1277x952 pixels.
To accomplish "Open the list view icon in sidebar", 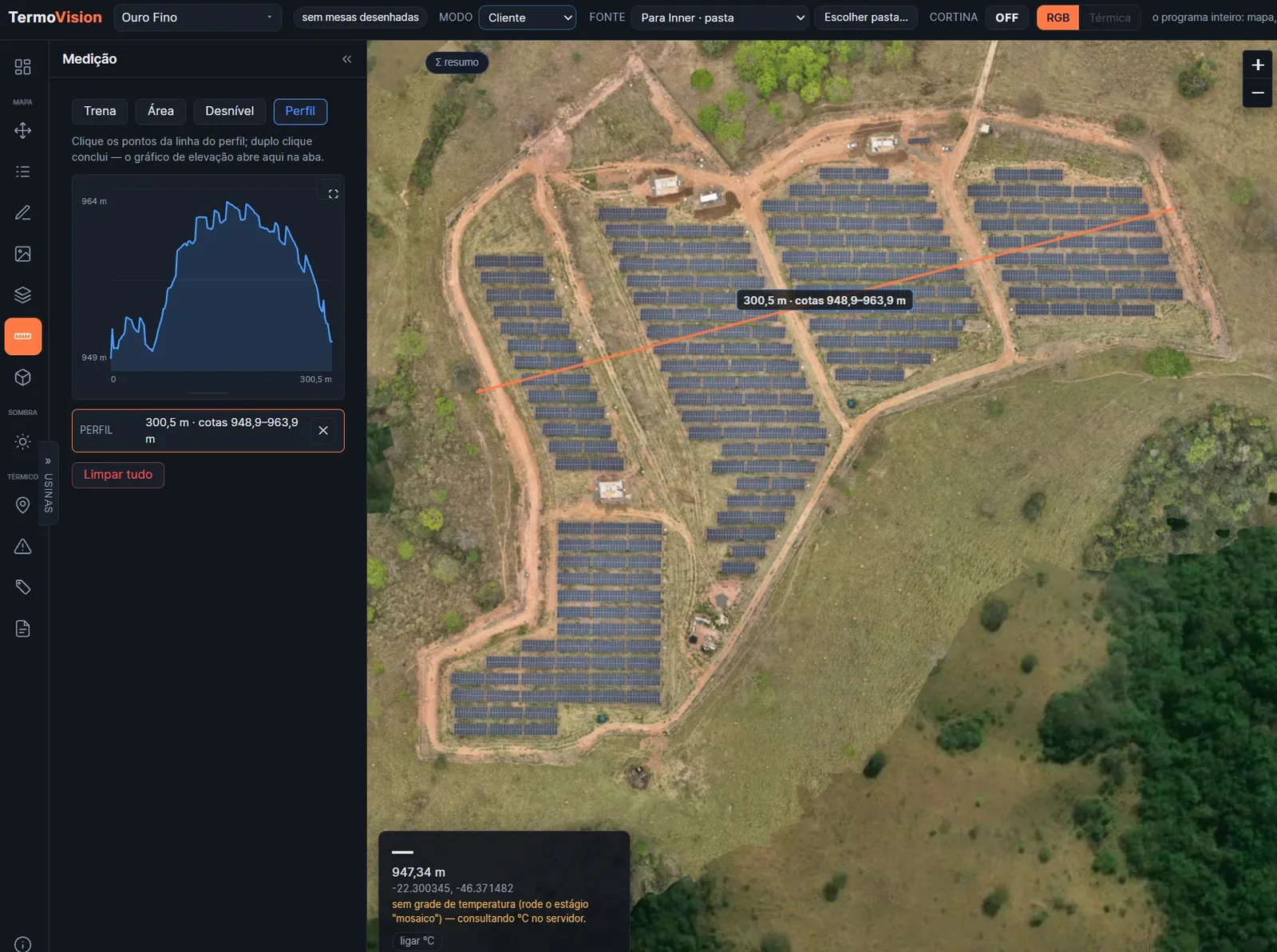I will pyautogui.click(x=22, y=172).
